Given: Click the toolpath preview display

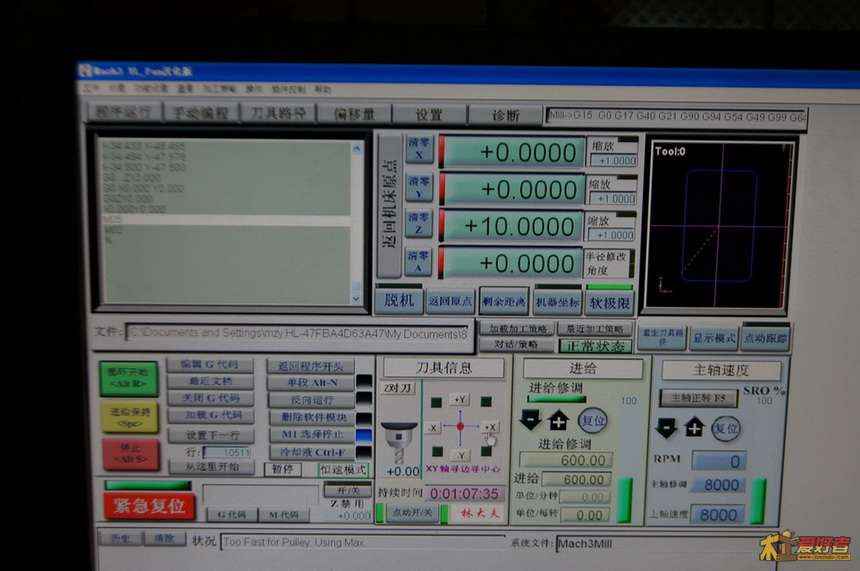Looking at the screenshot, I should (x=720, y=225).
